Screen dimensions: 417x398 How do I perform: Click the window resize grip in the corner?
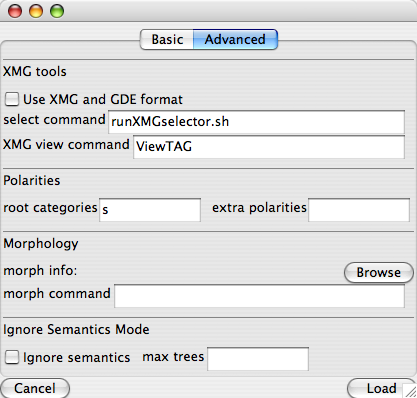[x=410, y=391]
